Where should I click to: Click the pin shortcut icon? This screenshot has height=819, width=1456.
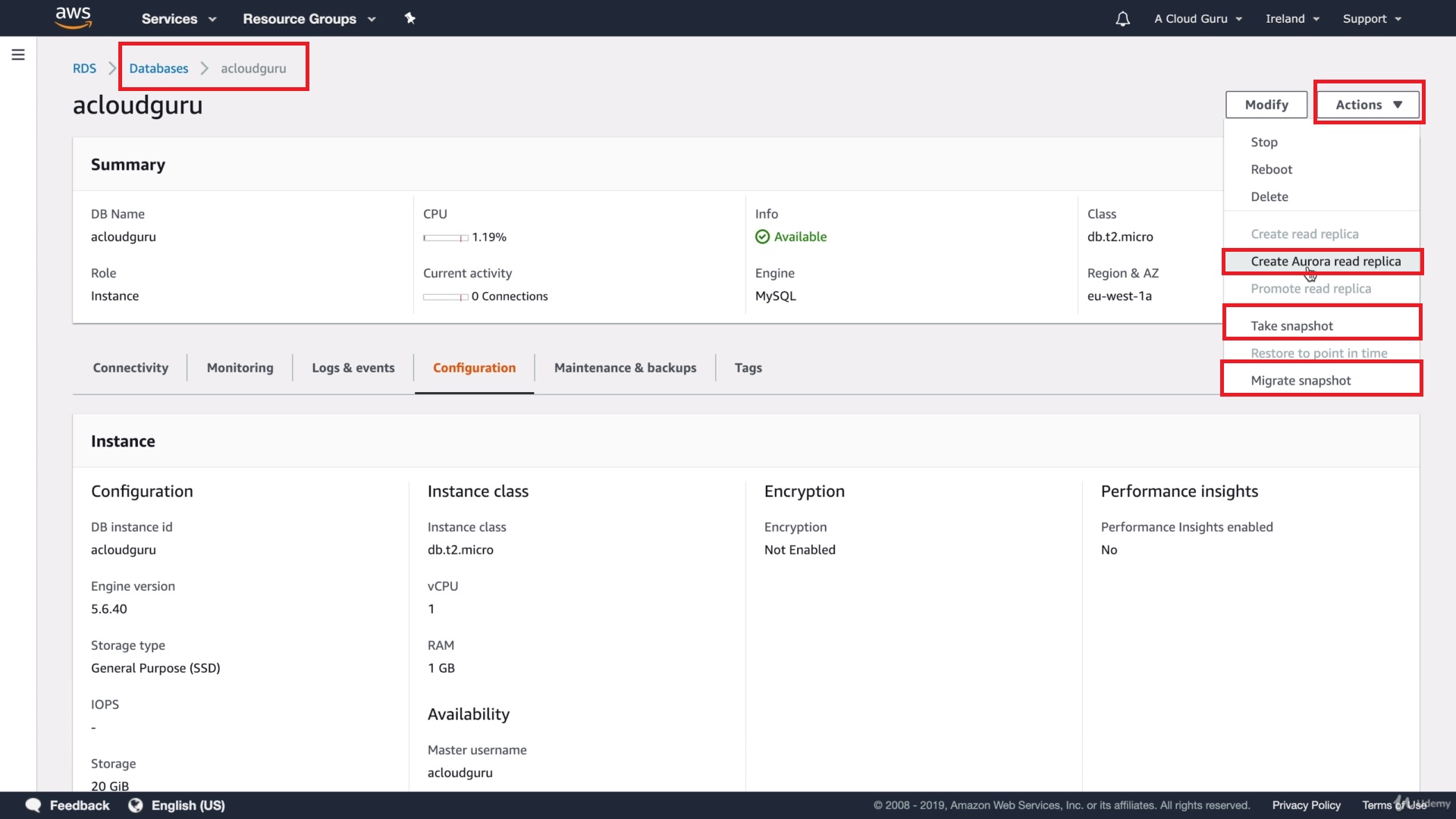410,18
